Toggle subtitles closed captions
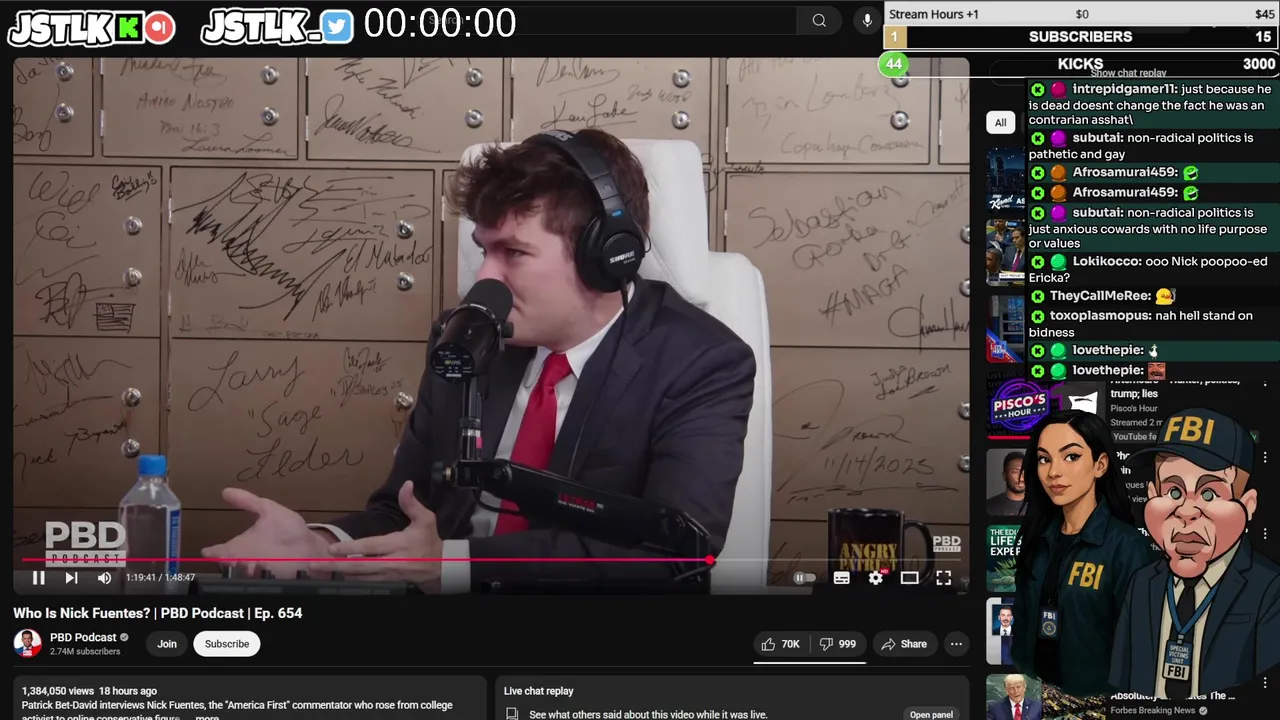 pos(842,578)
